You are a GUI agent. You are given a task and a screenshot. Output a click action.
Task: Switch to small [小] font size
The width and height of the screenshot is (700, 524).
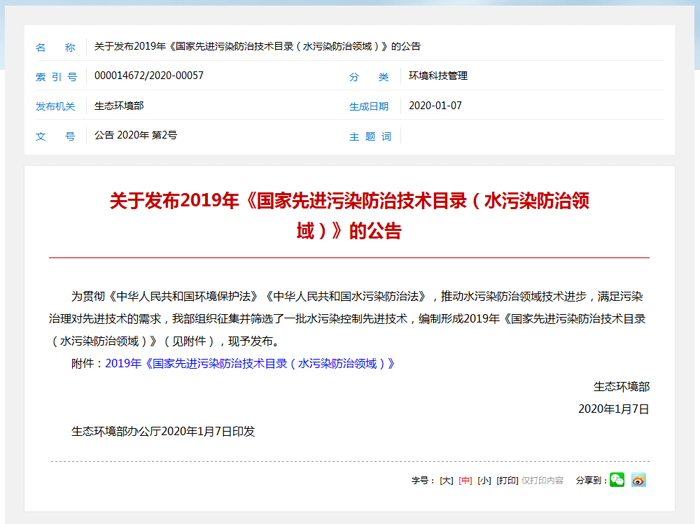tap(484, 481)
